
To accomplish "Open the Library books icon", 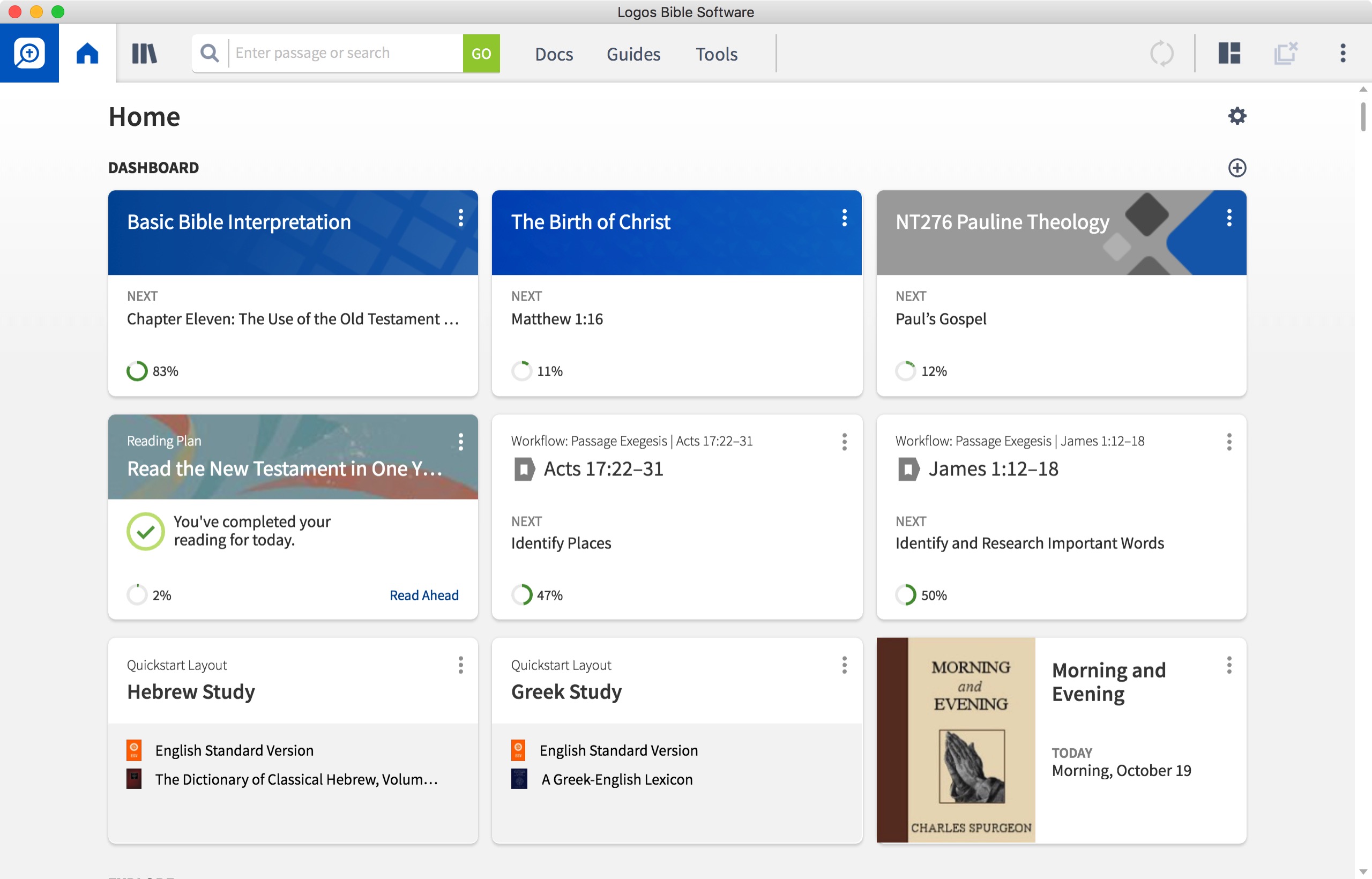I will [144, 53].
